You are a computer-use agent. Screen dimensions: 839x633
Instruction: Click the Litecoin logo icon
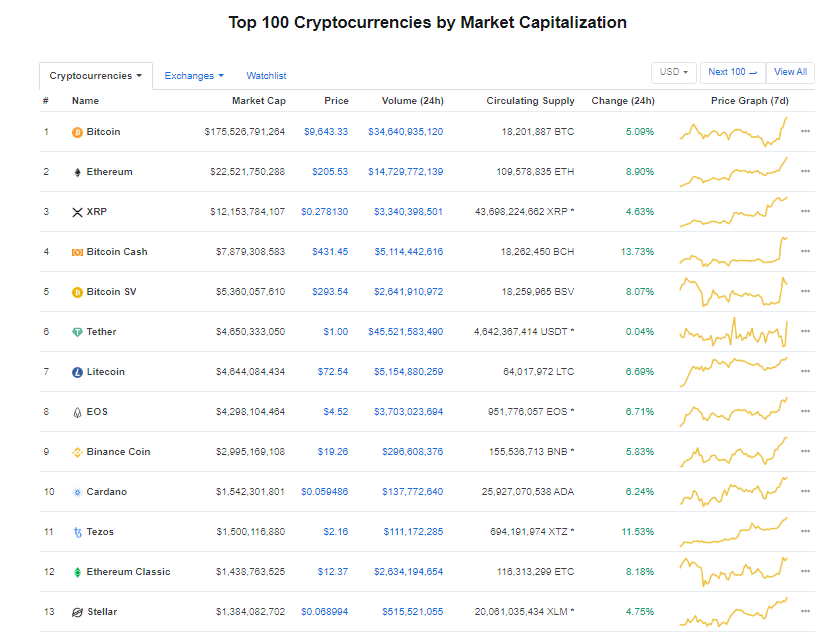pyautogui.click(x=77, y=372)
